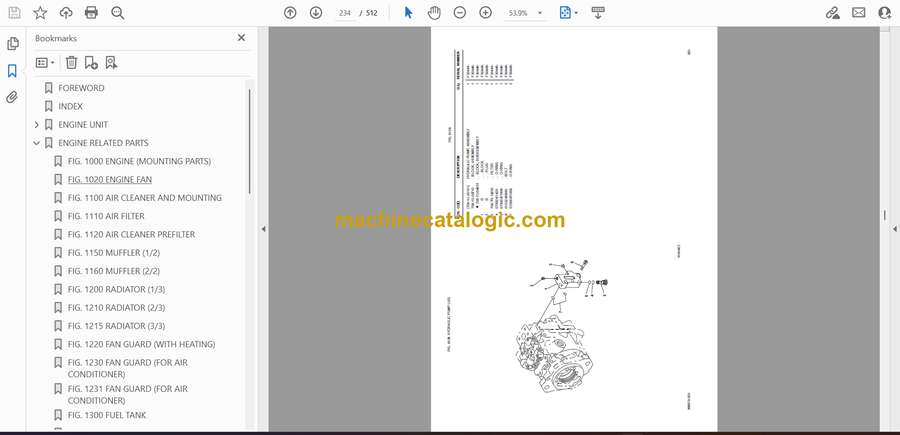Image resolution: width=900 pixels, height=435 pixels.
Task: Go to FIG. 1020 ENGINE FAN
Action: 110,180
